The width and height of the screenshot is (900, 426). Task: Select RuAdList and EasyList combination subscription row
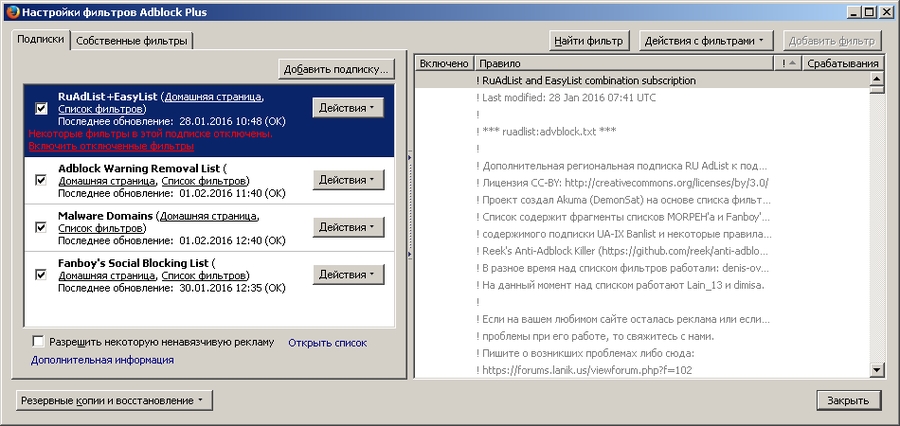click(642, 80)
